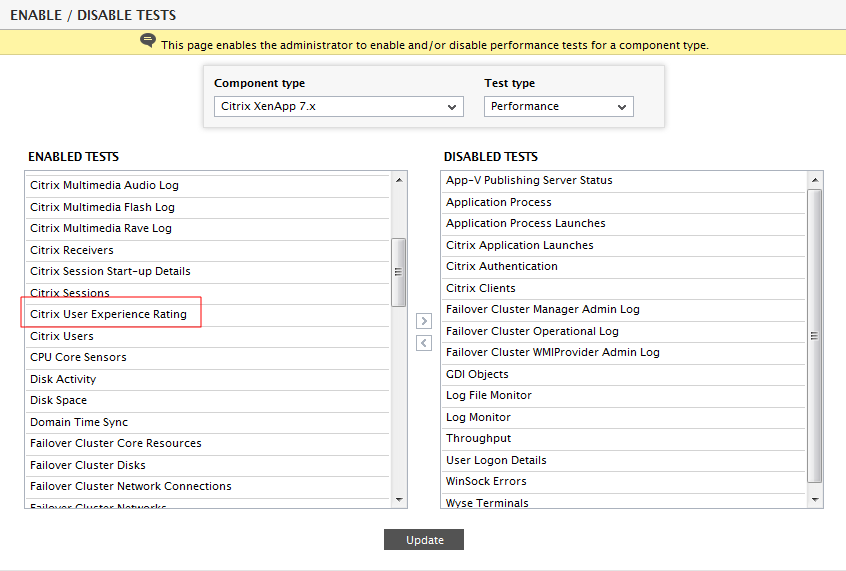Click the Disabled Tests scrollbar thumb
Screen dimensions: 846x571
tap(815, 336)
